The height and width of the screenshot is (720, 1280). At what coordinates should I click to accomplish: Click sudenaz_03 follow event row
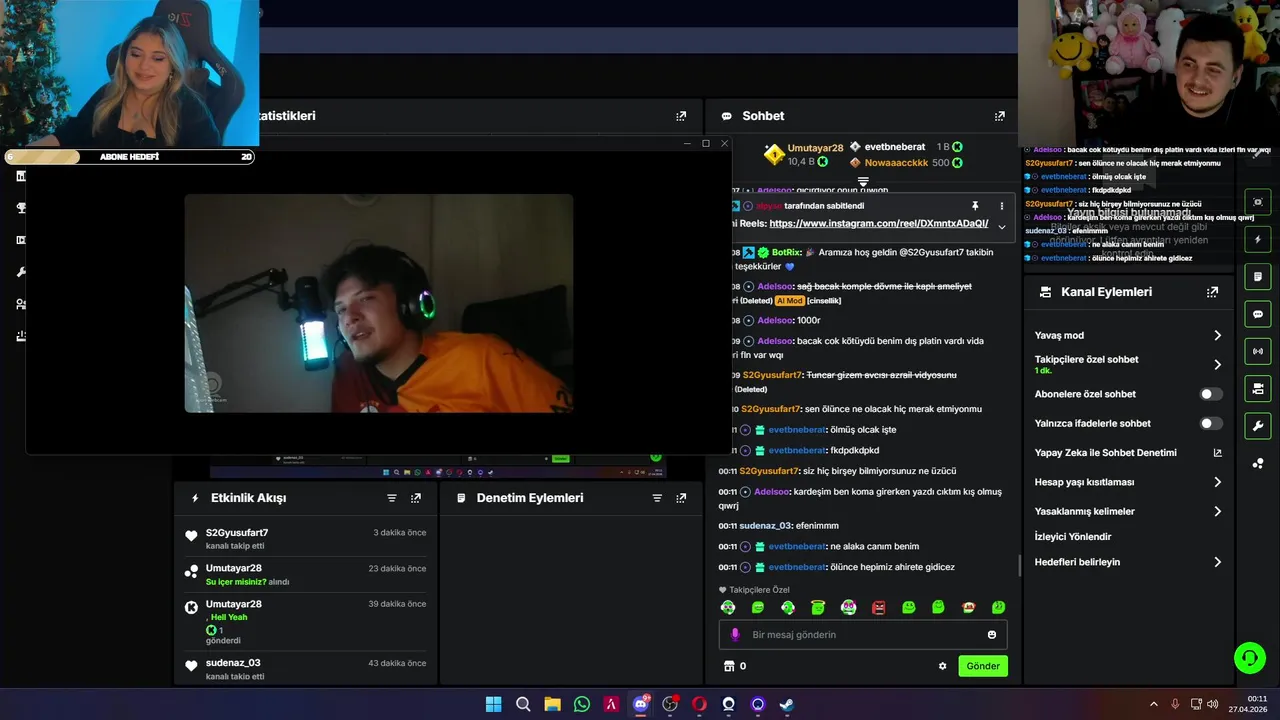click(x=306, y=669)
